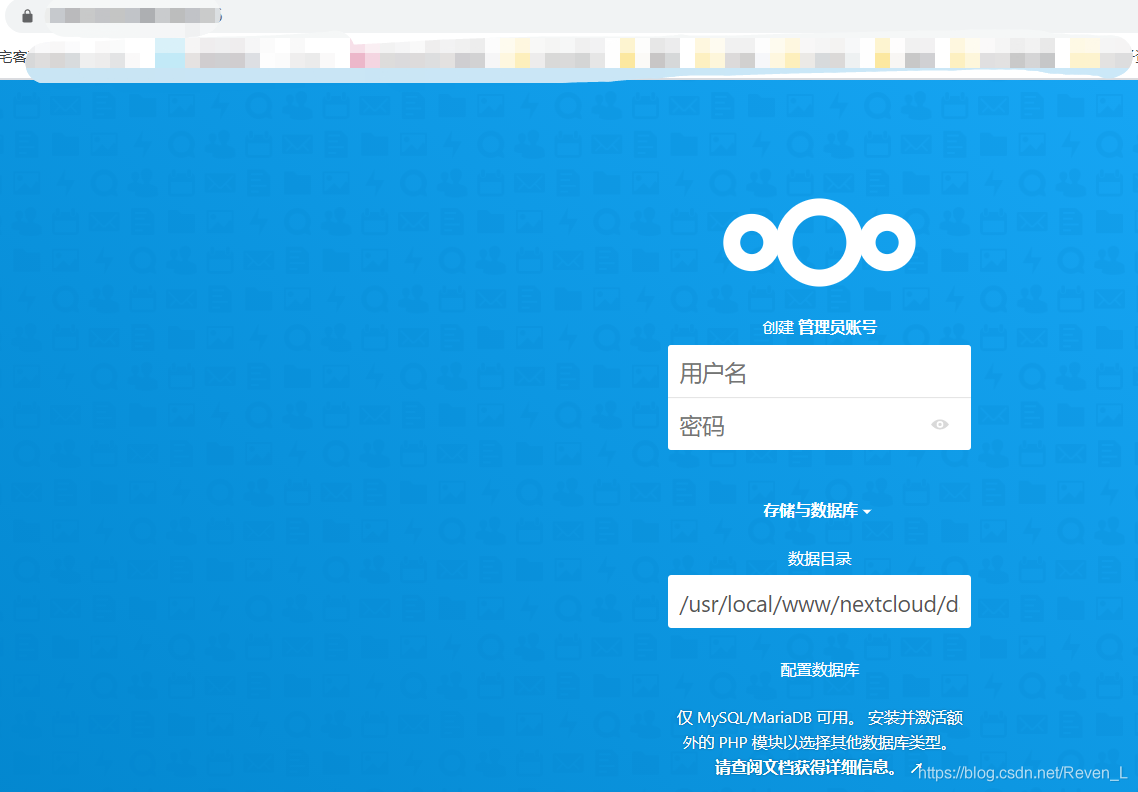Click the left circle of Nextcloud logo
Viewport: 1138px width, 792px height.
[x=752, y=242]
